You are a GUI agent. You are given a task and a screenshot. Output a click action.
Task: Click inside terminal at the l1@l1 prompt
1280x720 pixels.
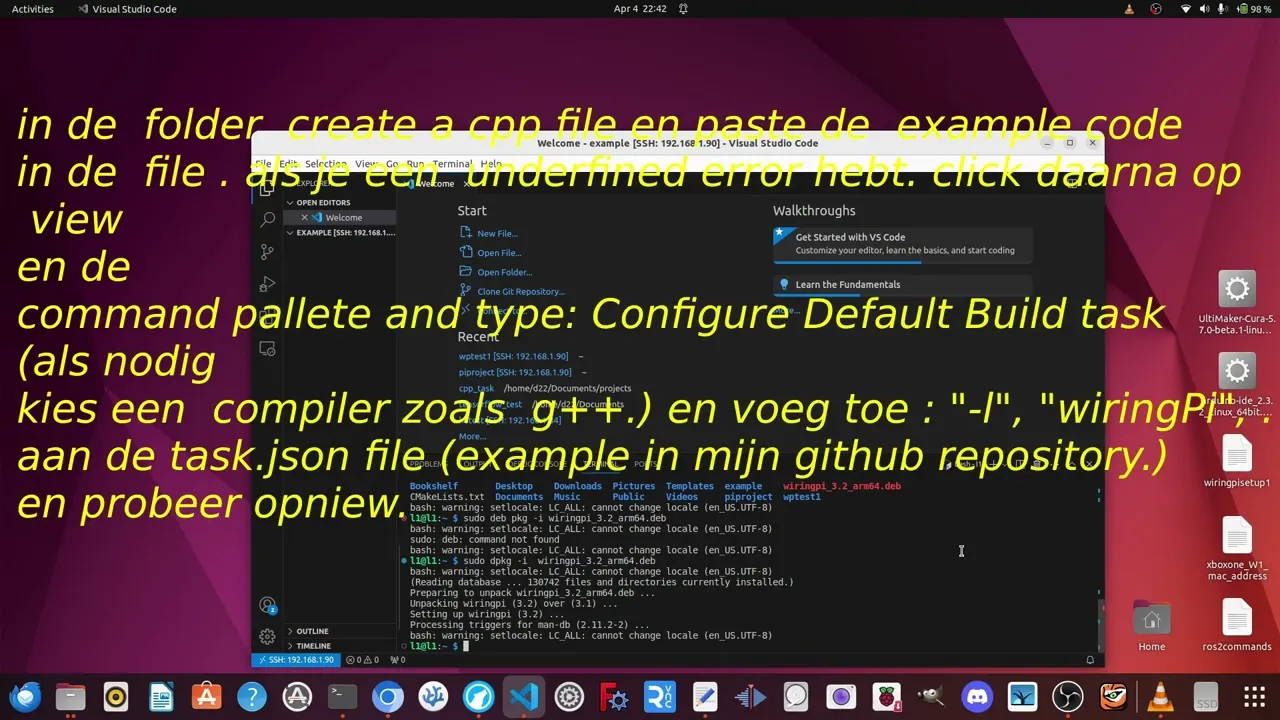point(465,646)
